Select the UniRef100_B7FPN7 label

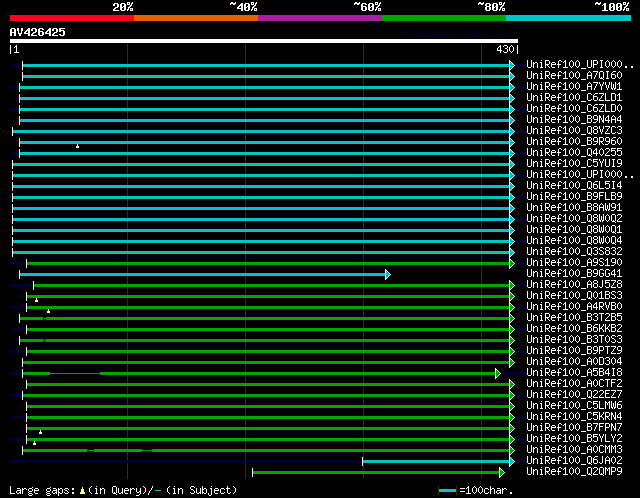coord(574,428)
